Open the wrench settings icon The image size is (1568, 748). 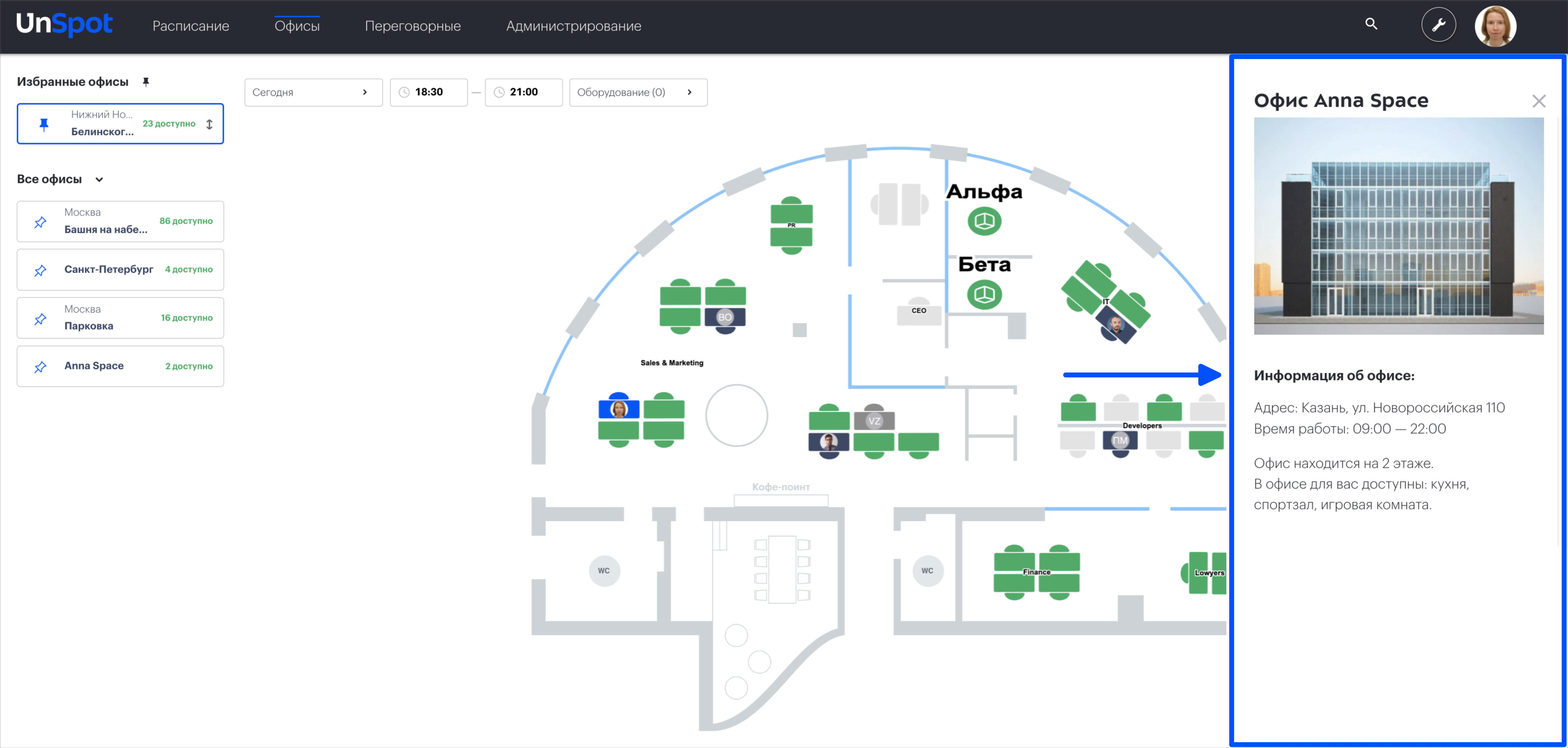coord(1438,25)
